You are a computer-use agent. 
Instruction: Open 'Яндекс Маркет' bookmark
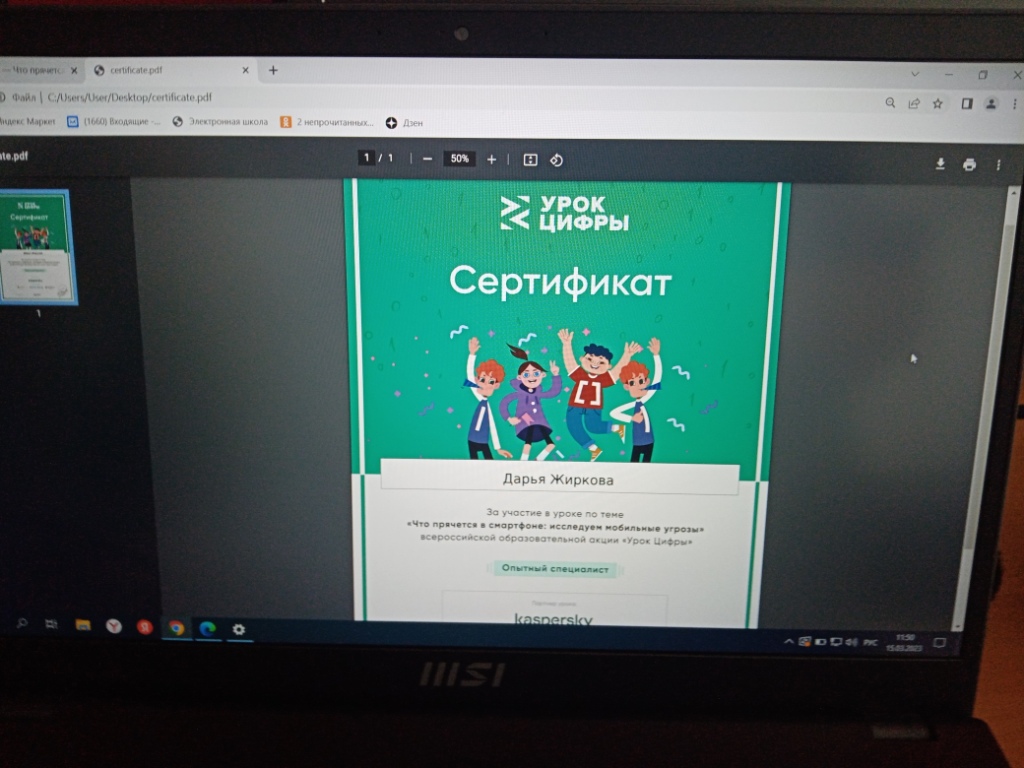click(27, 121)
